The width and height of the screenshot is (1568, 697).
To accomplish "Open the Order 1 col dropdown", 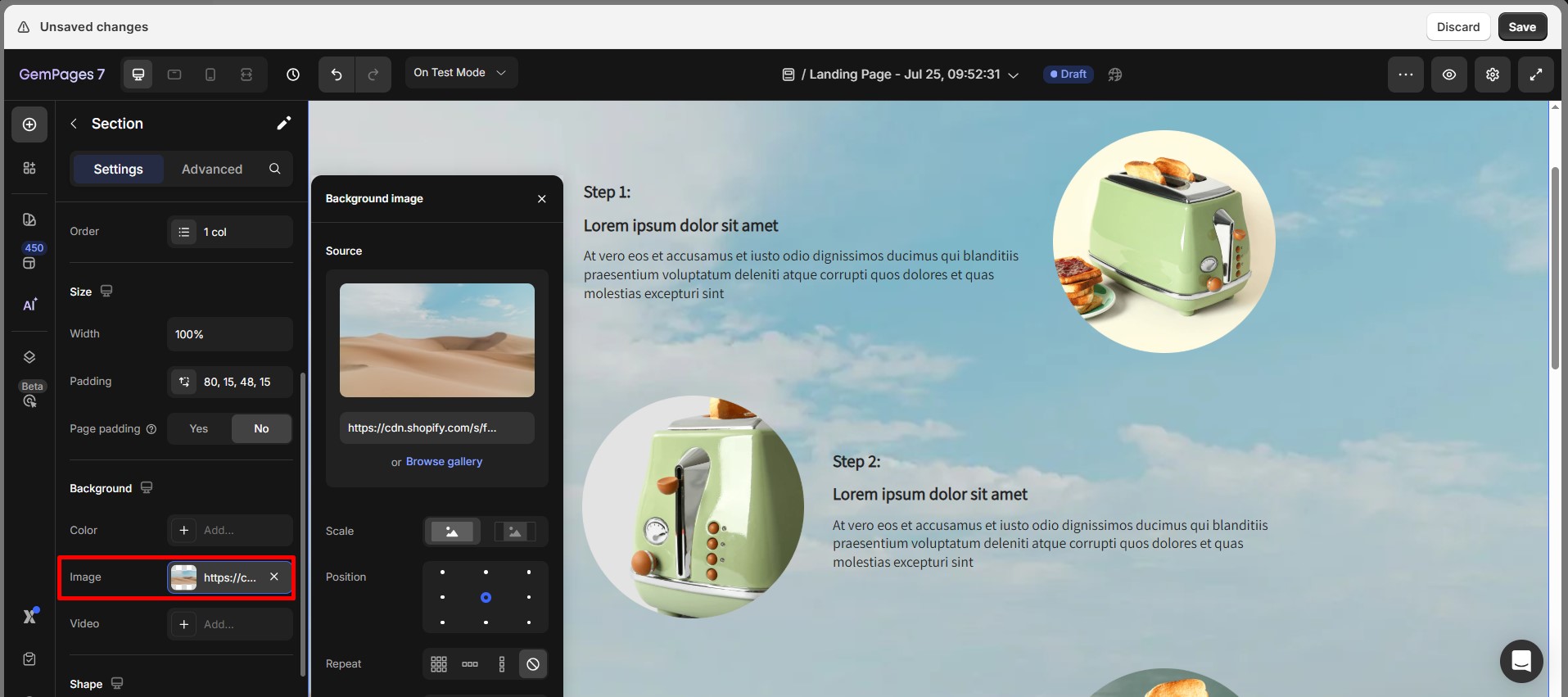I will (230, 232).
